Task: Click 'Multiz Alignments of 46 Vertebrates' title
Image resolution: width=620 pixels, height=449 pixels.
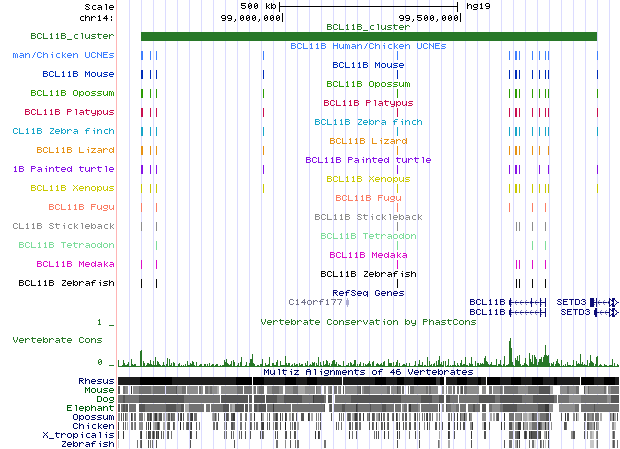Action: click(x=368, y=371)
